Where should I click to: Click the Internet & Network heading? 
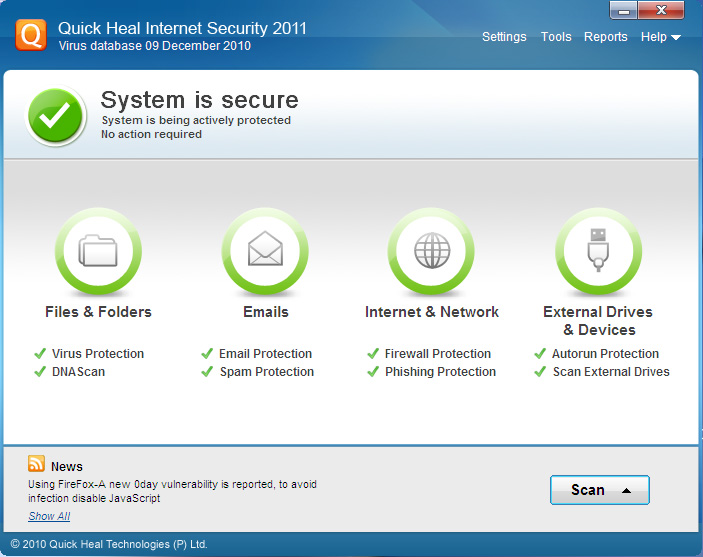coord(432,312)
